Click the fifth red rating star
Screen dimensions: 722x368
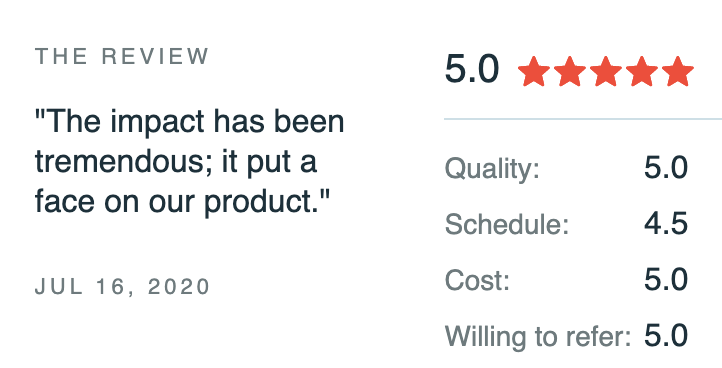point(678,71)
